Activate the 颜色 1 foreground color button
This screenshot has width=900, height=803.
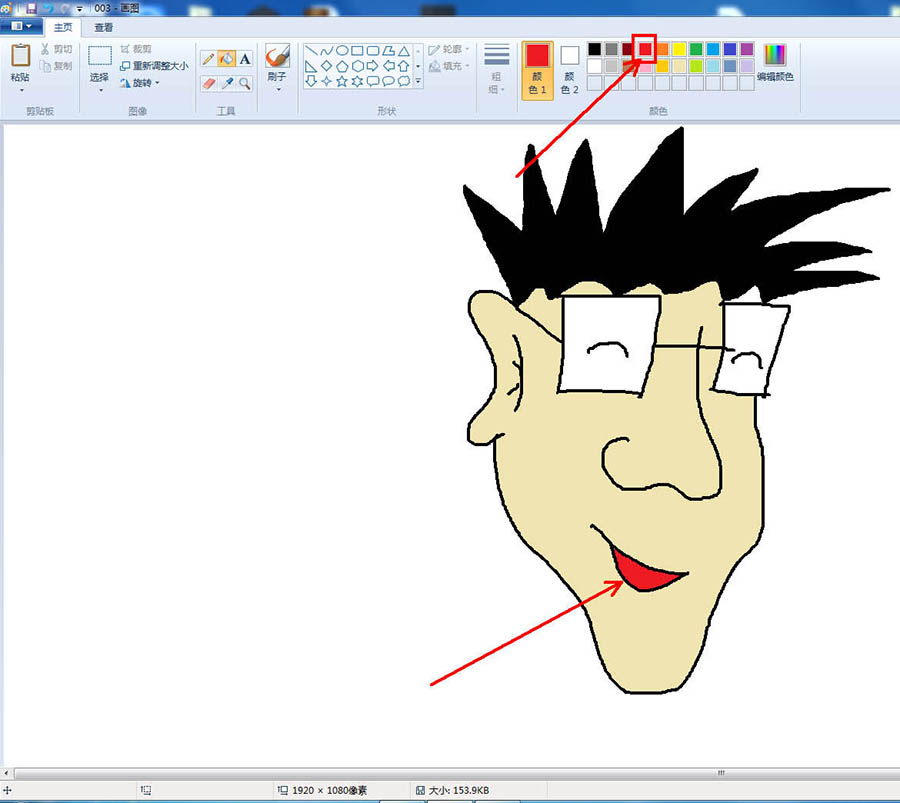(537, 71)
